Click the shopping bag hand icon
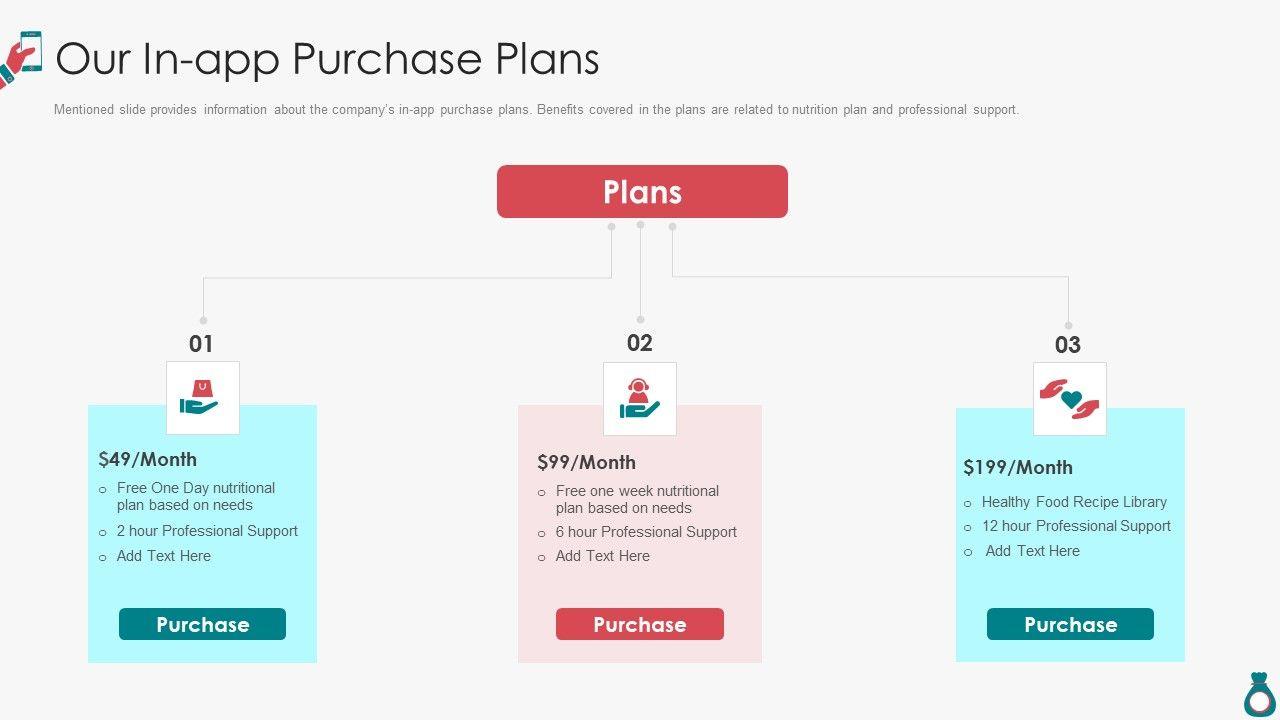The height and width of the screenshot is (720, 1280). tap(202, 397)
